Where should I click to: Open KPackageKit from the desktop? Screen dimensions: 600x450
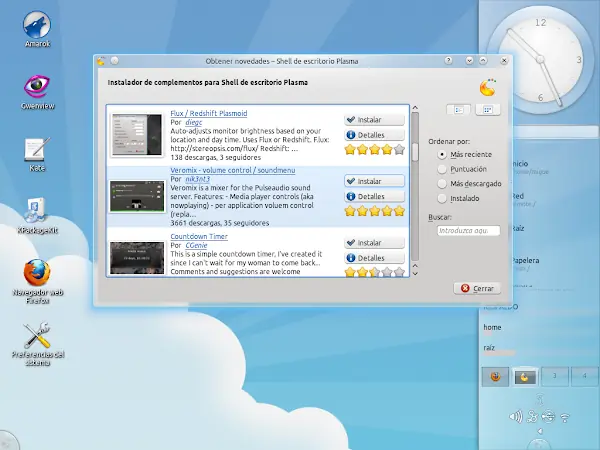click(37, 215)
